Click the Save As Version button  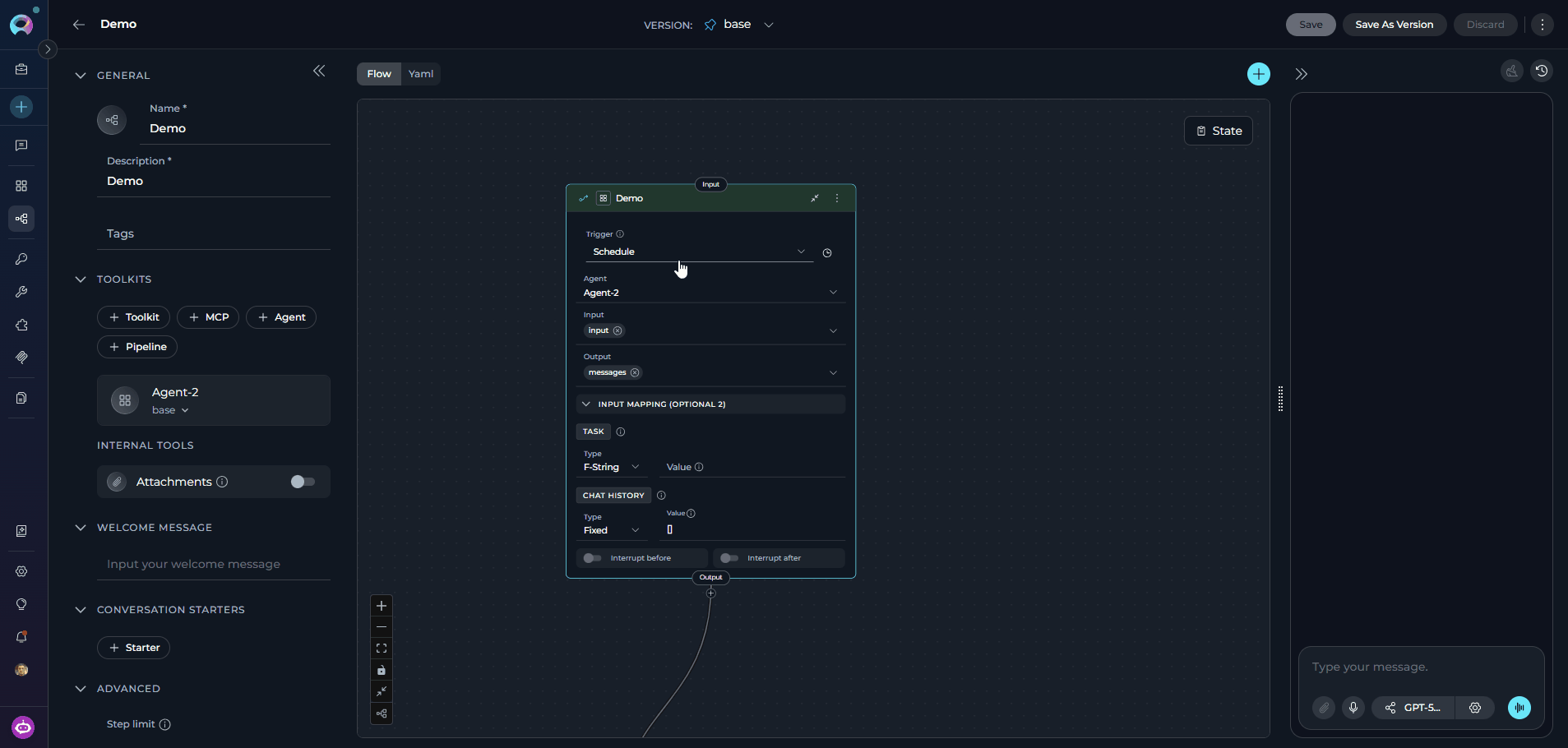pos(1395,25)
